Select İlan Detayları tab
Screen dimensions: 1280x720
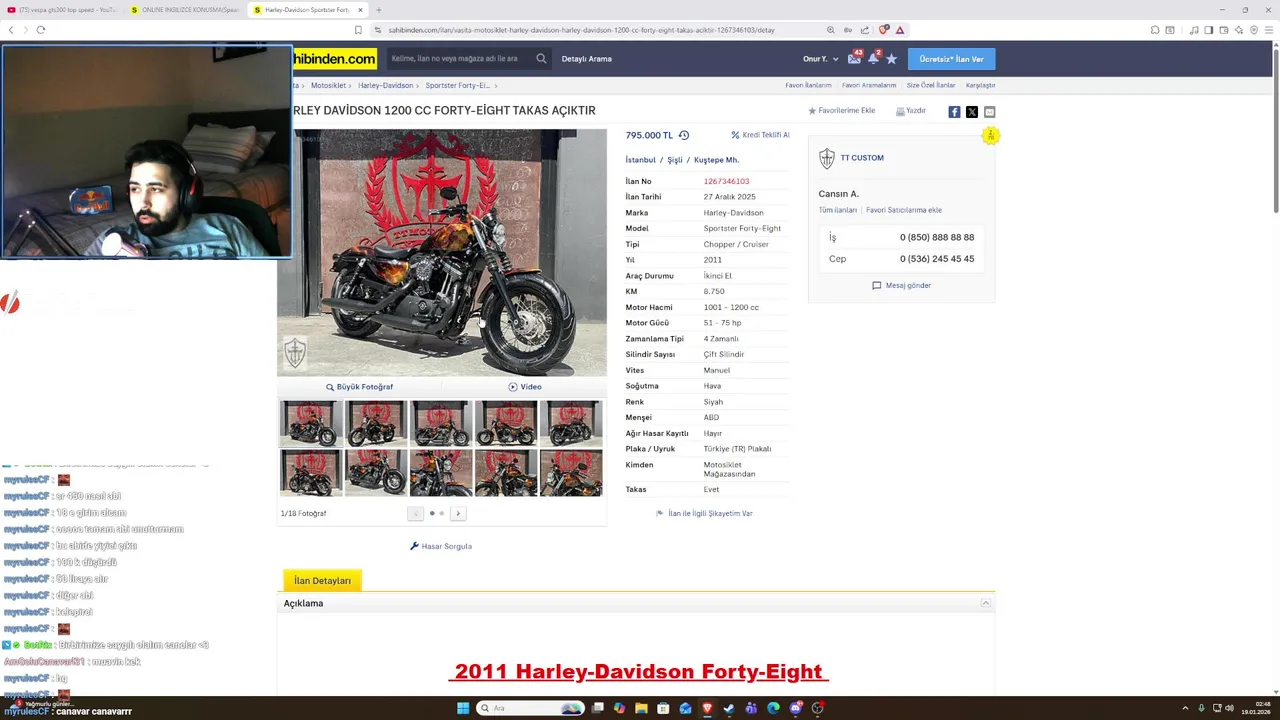(322, 580)
